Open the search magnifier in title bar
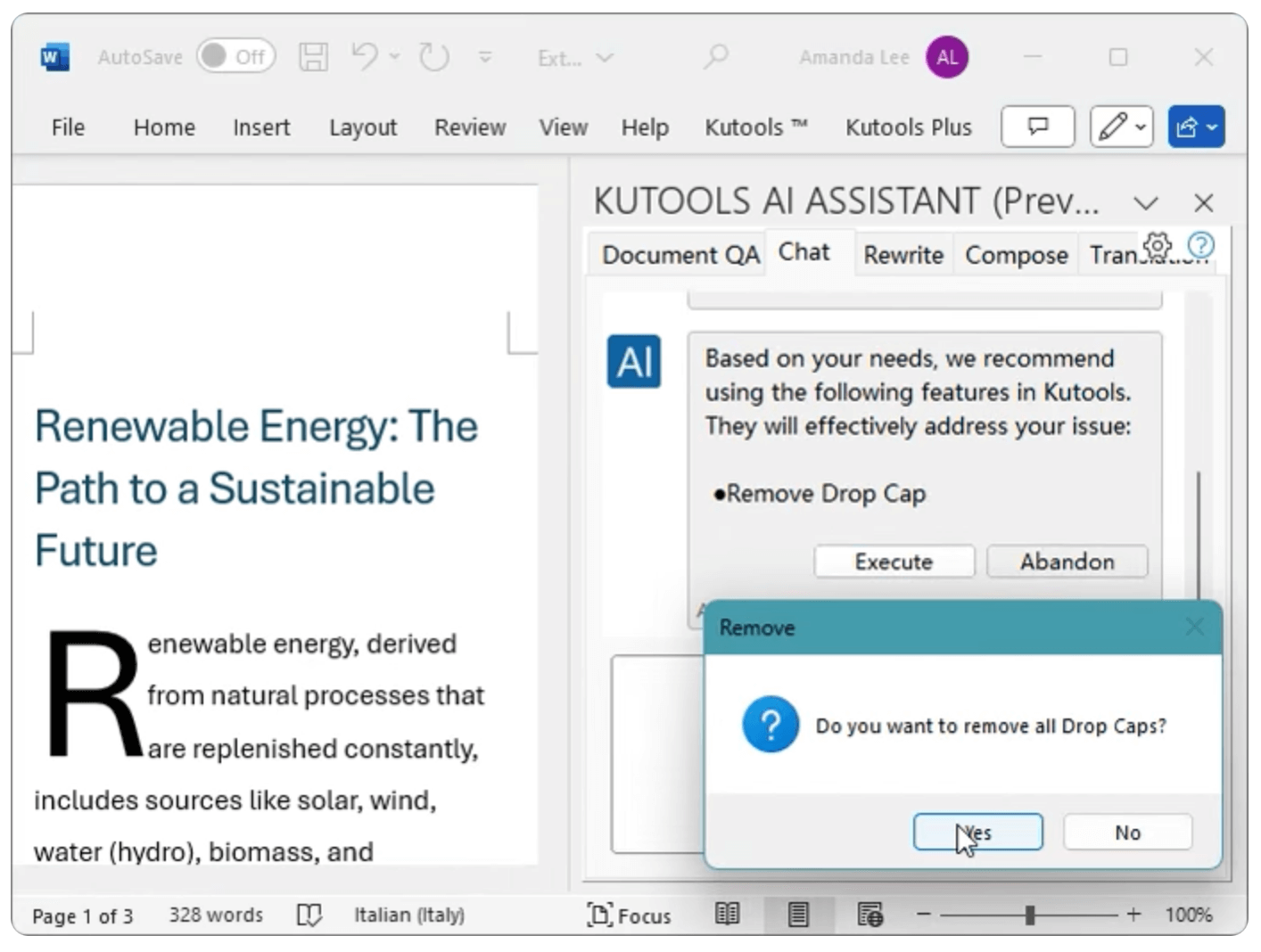The image size is (1261, 952). [x=715, y=57]
